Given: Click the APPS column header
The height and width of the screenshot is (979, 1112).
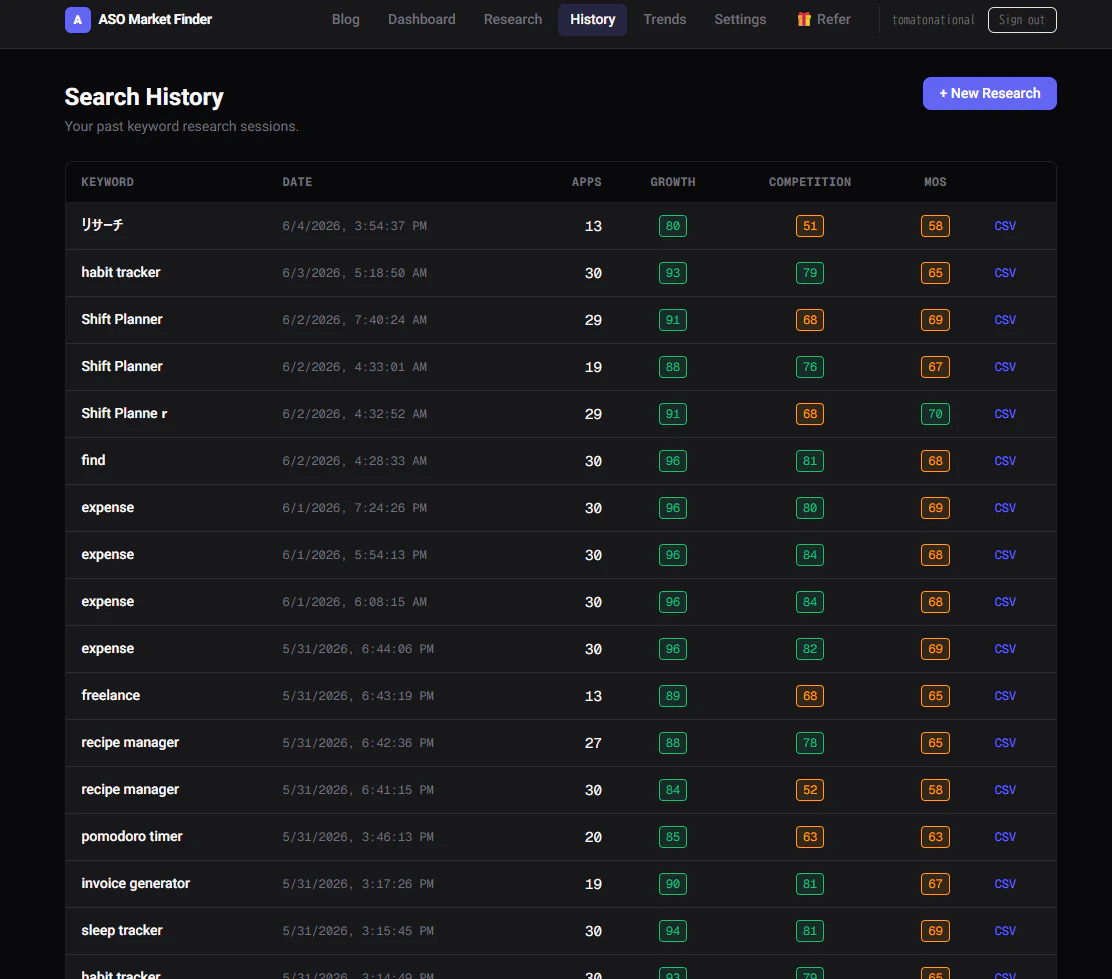Looking at the screenshot, I should [x=586, y=182].
